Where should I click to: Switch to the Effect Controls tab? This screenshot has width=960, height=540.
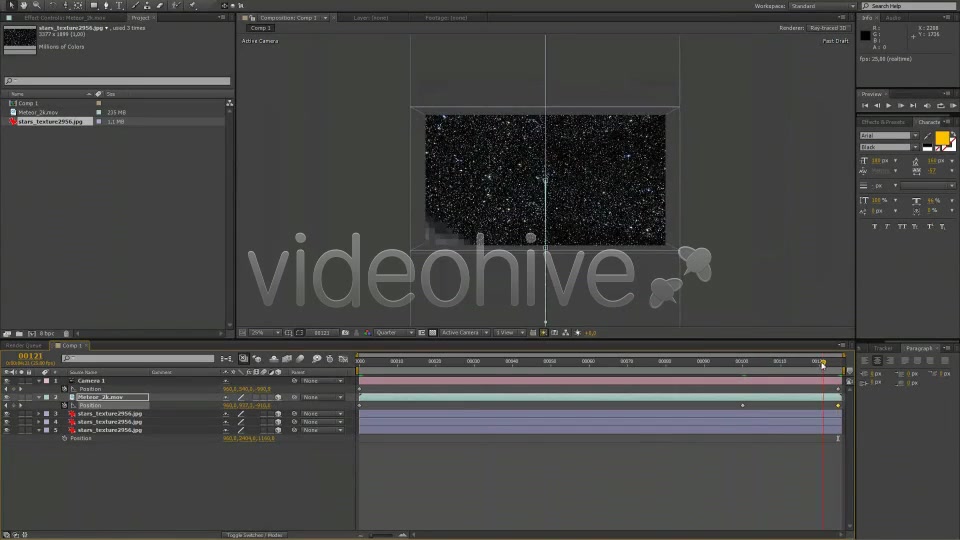[64, 18]
